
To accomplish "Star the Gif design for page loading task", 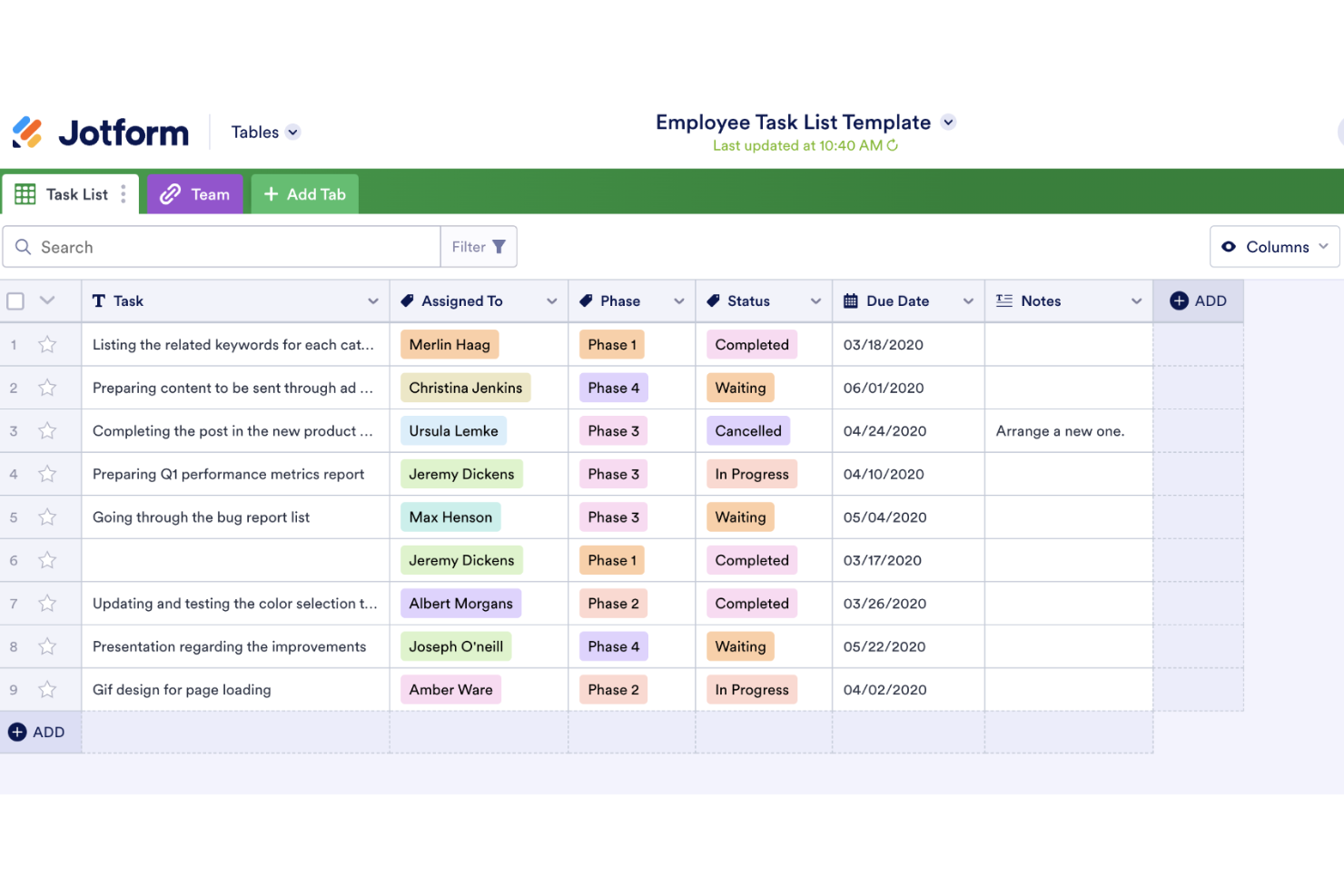I will pyautogui.click(x=46, y=689).
